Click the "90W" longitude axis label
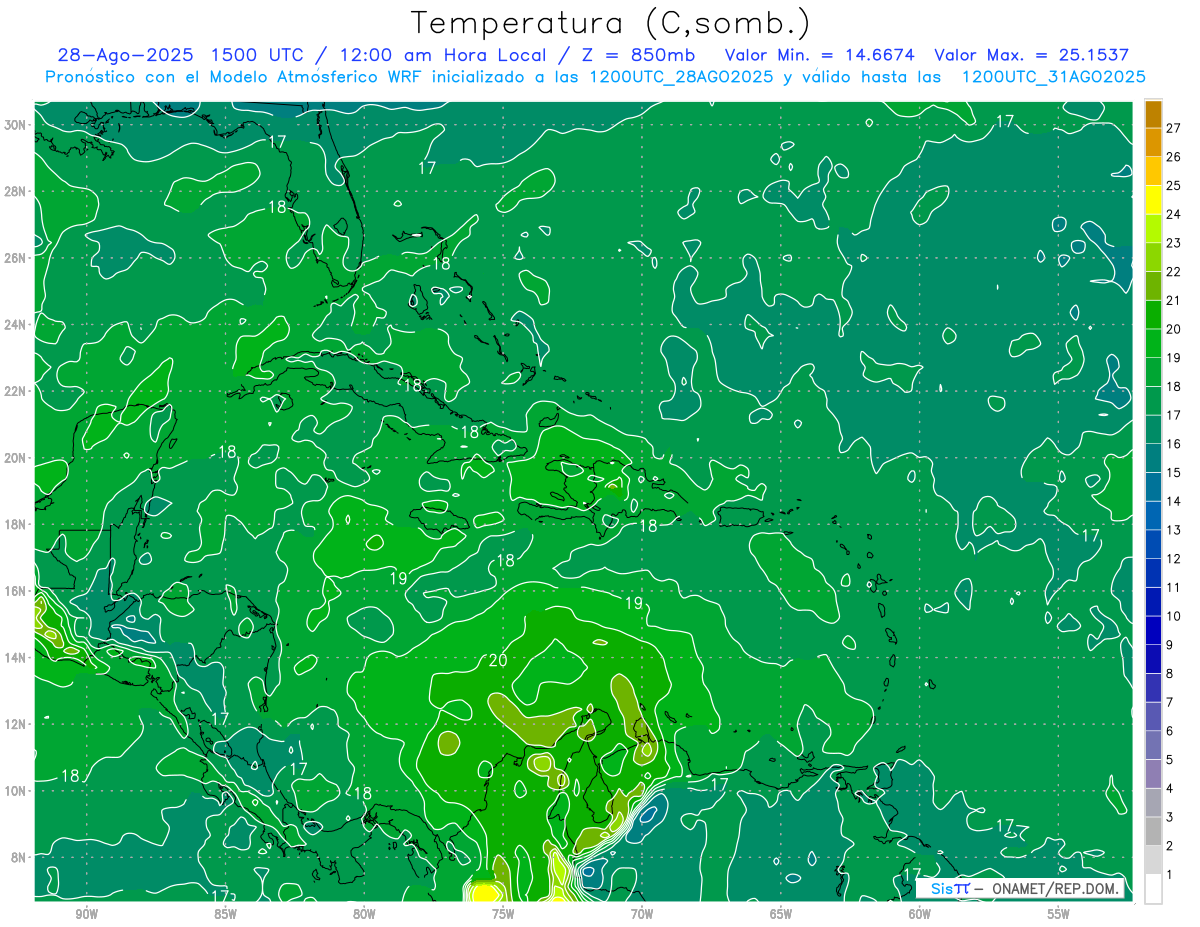The image size is (1200, 927). point(86,914)
